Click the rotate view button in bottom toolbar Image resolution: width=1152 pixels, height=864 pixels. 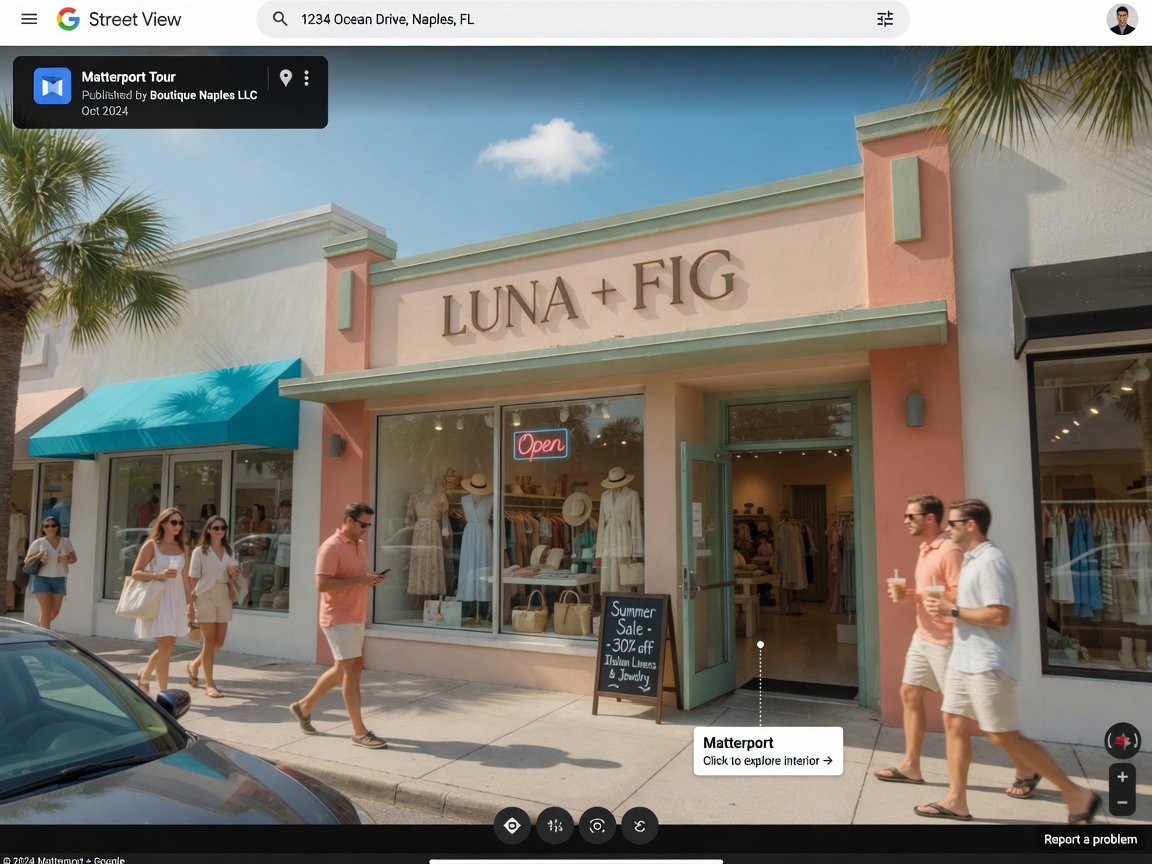640,826
